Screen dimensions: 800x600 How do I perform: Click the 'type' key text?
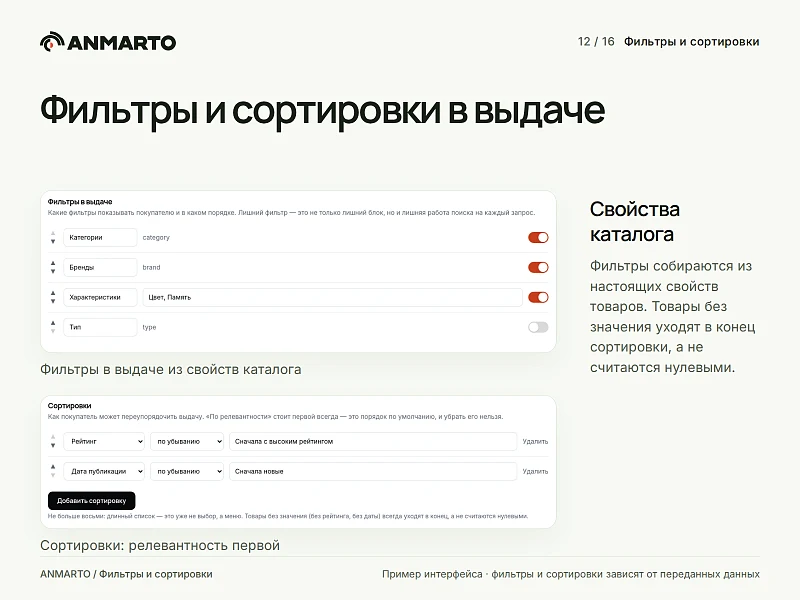[149, 327]
